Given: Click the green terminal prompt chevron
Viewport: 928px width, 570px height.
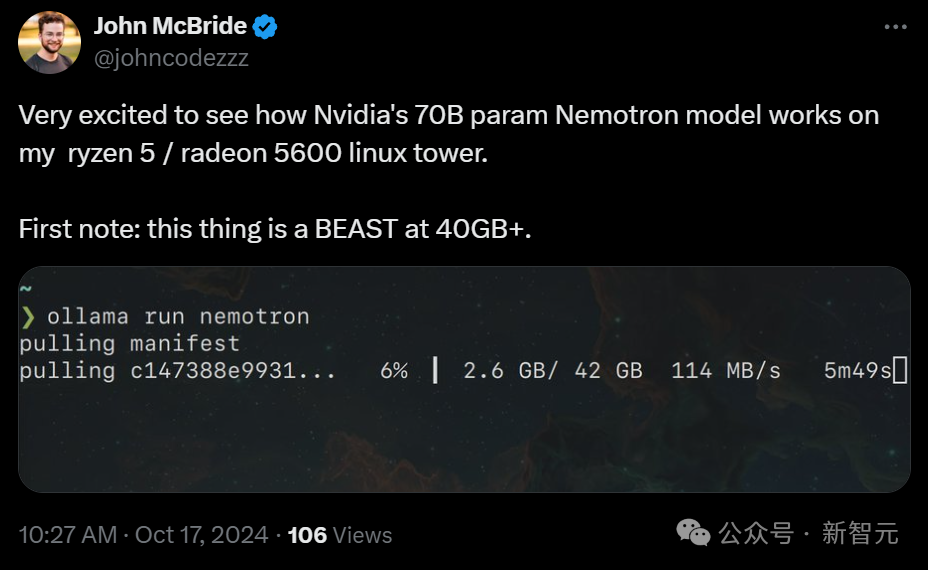Looking at the screenshot, I should [x=28, y=317].
